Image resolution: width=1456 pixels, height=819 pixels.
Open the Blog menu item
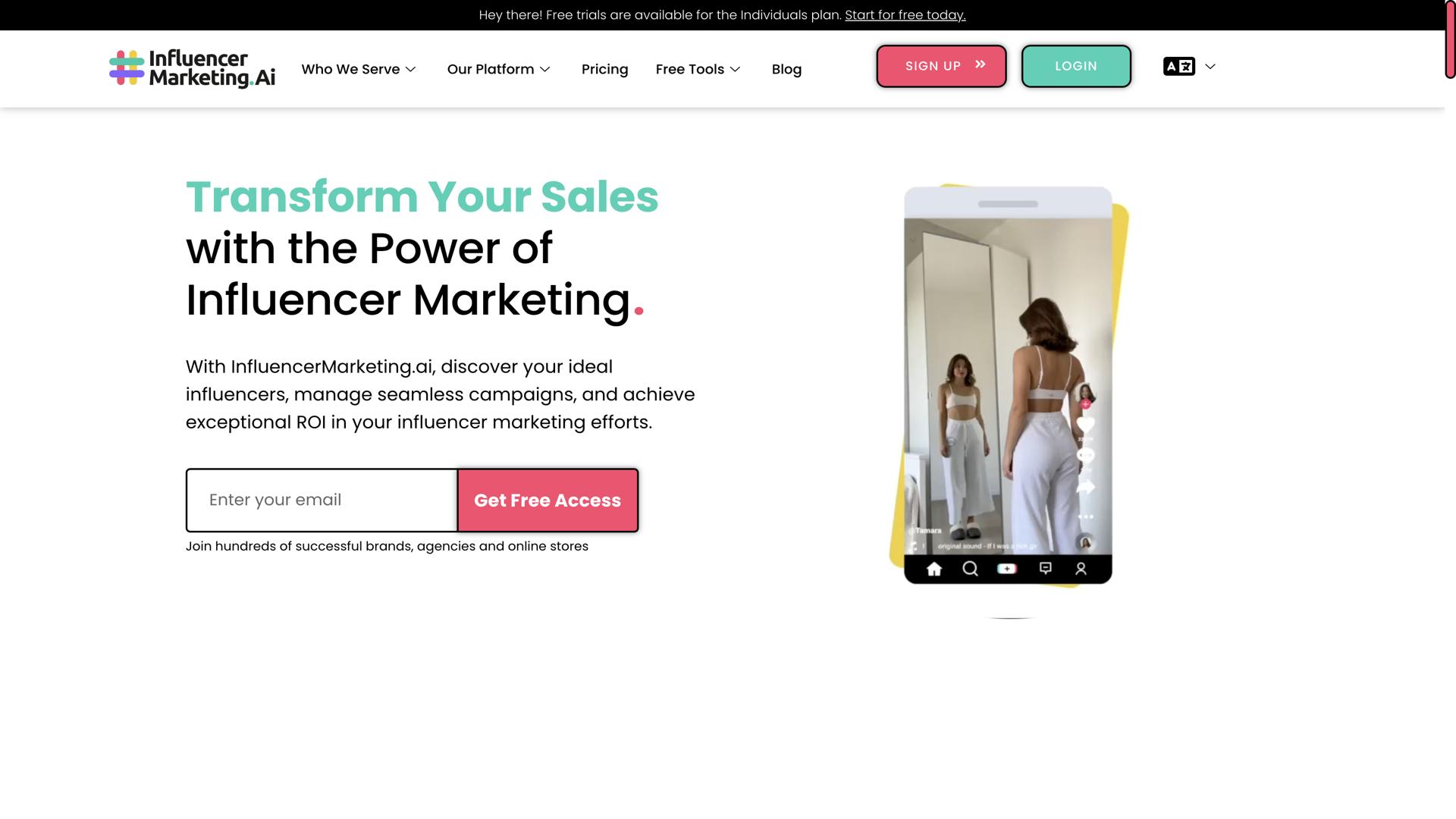click(x=786, y=69)
